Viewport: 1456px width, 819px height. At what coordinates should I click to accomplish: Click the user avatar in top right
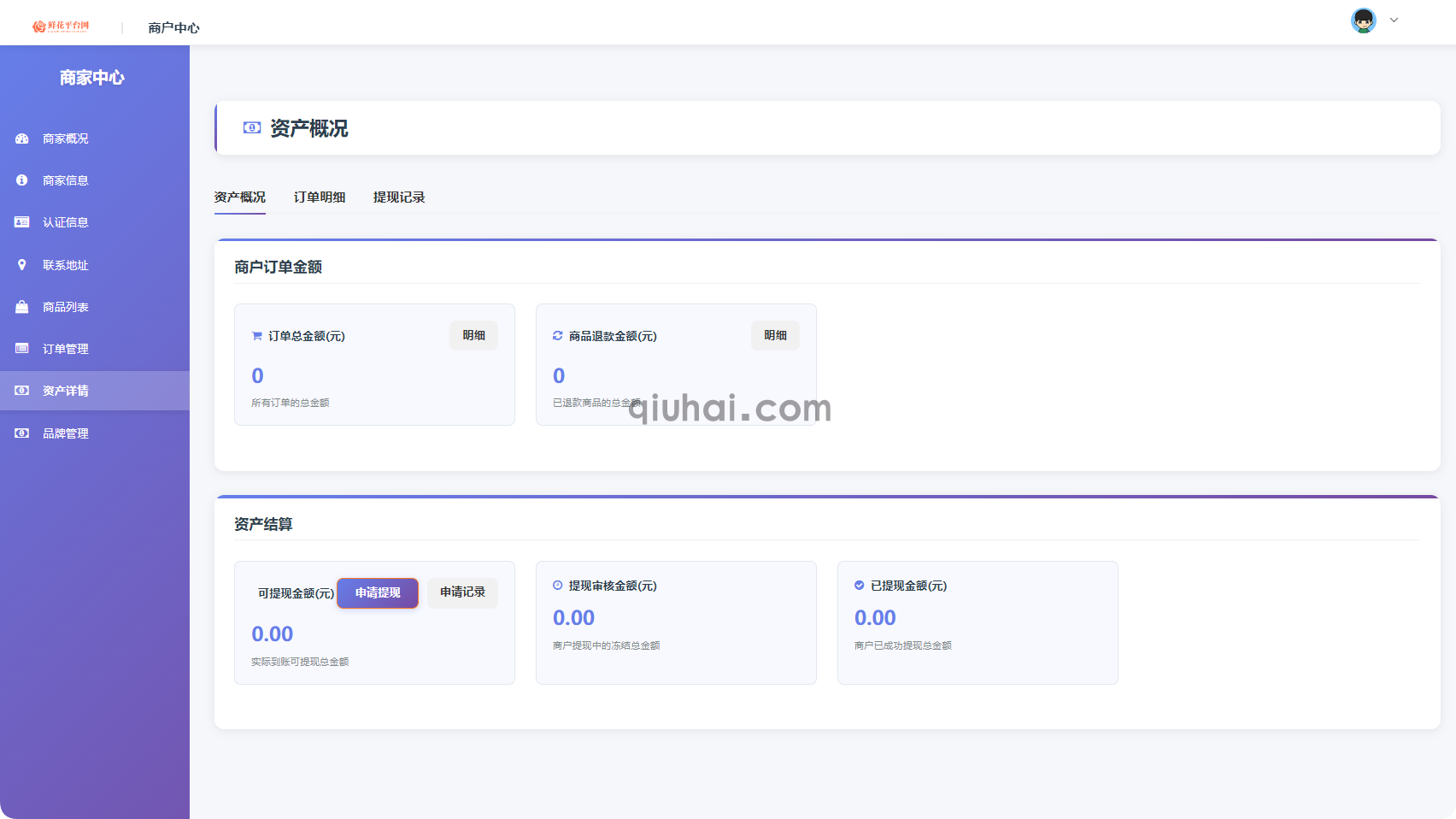point(1363,21)
